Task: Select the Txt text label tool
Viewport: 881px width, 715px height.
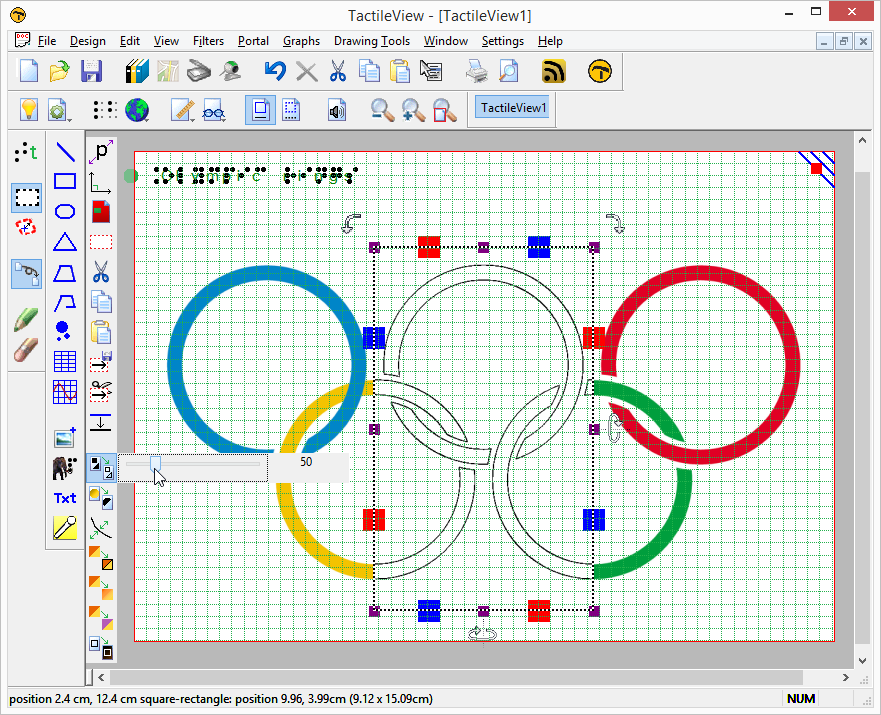Action: [65, 498]
